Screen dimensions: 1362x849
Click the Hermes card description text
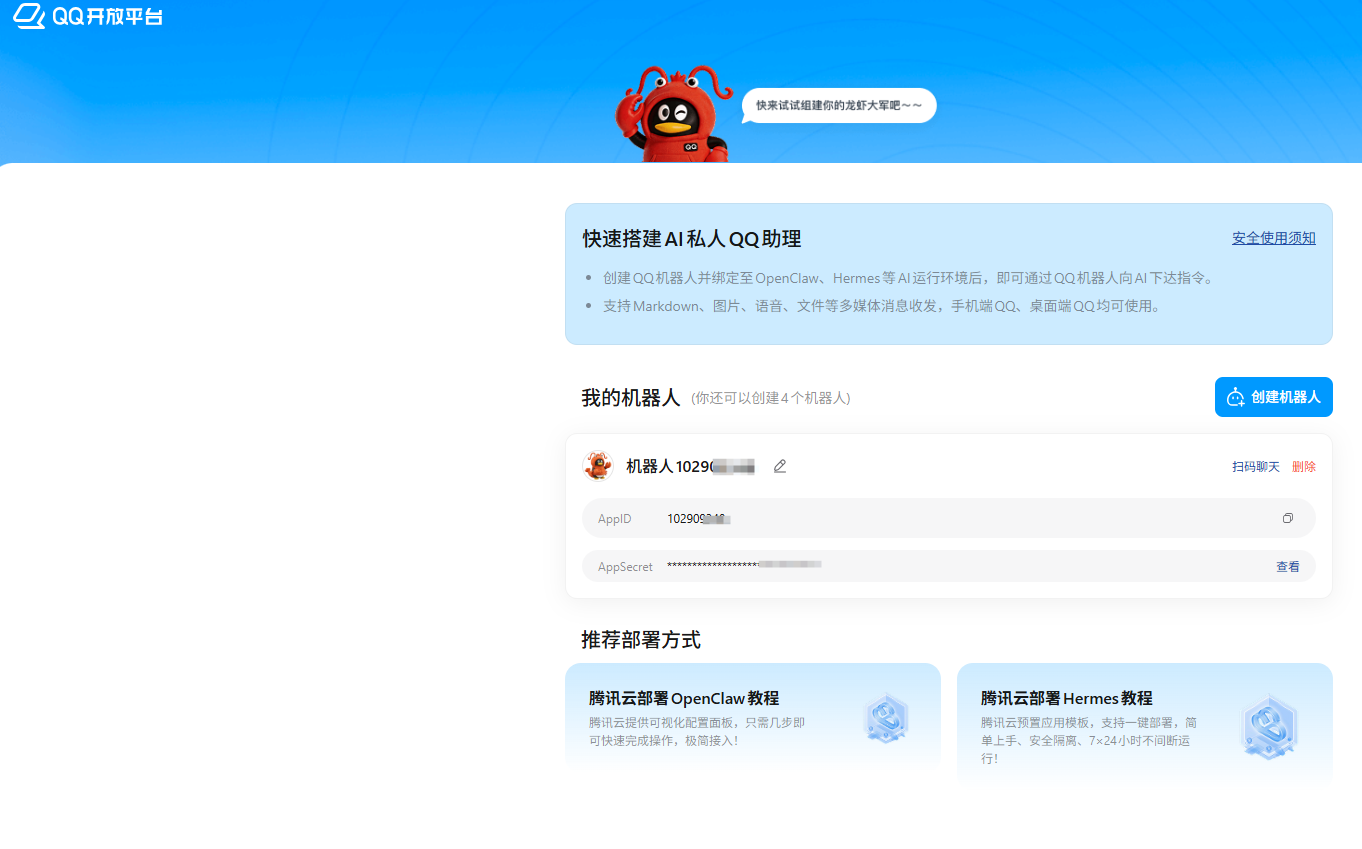(1089, 740)
